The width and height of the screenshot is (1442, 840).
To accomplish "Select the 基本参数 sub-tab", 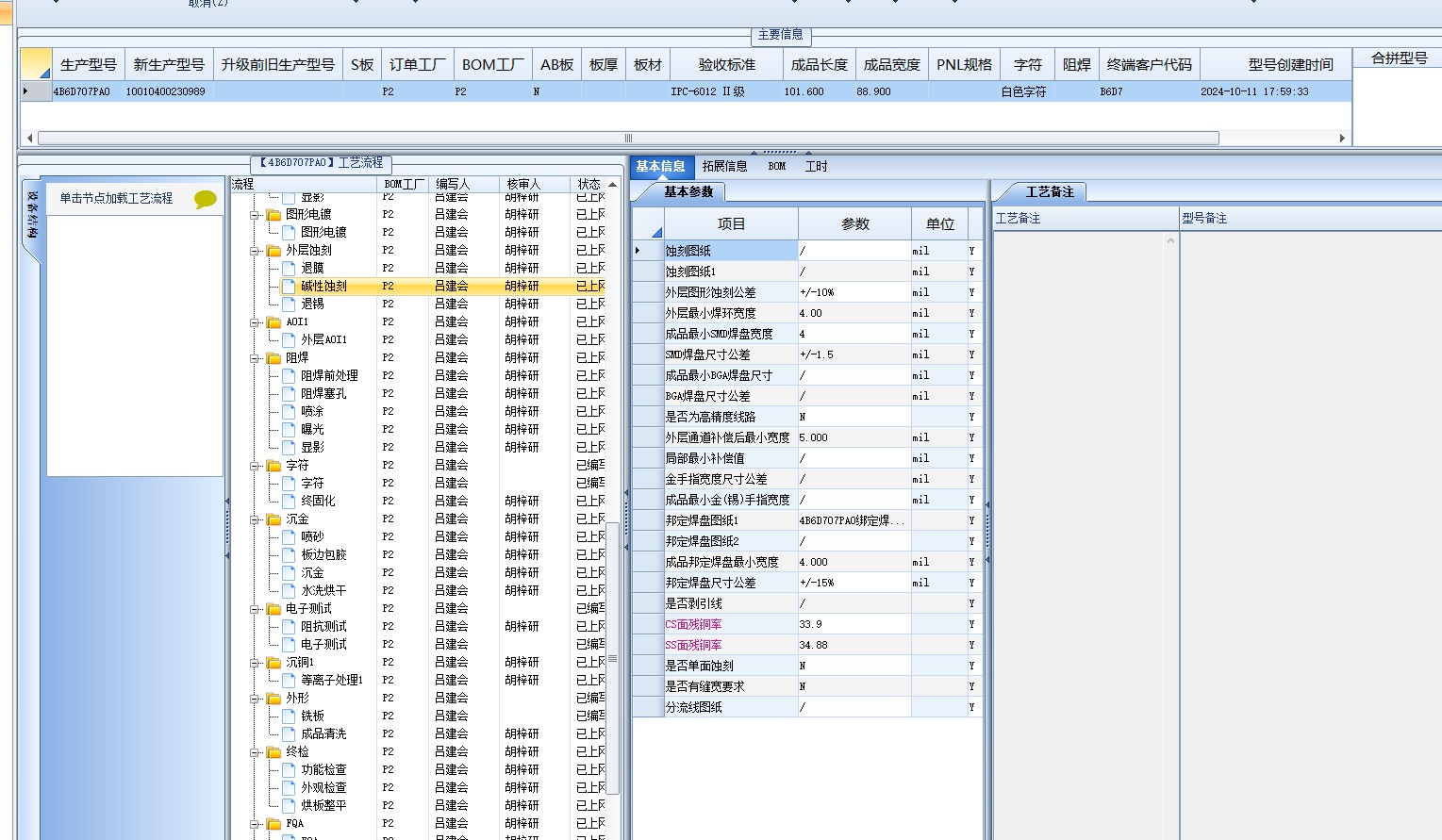I will (x=688, y=192).
